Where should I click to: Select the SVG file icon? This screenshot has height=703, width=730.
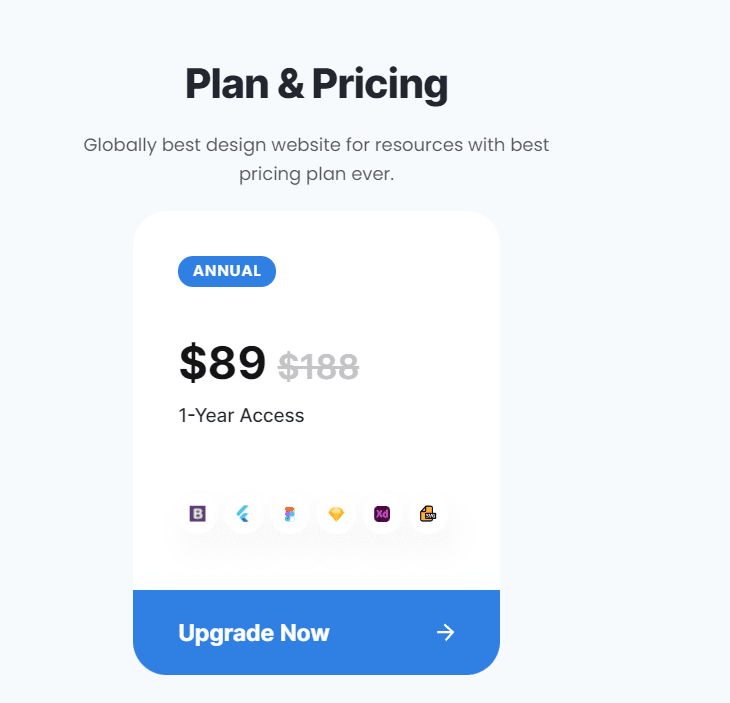428,514
